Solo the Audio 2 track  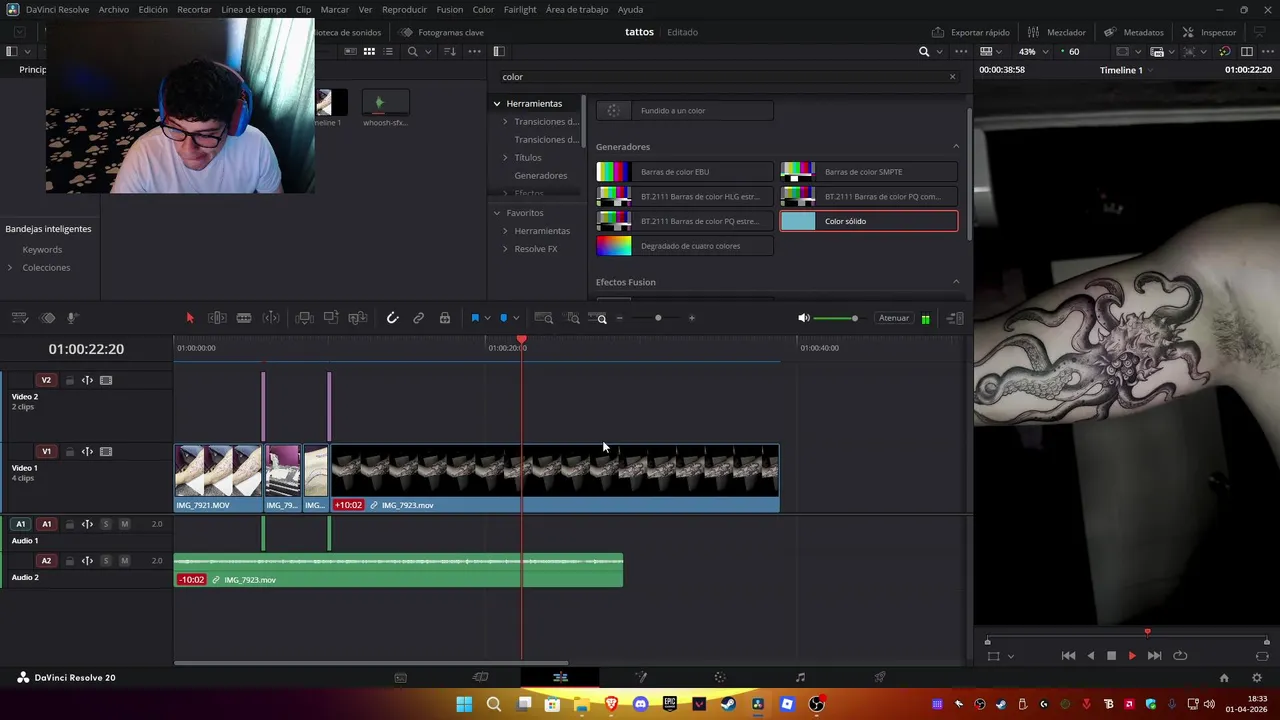coord(106,561)
